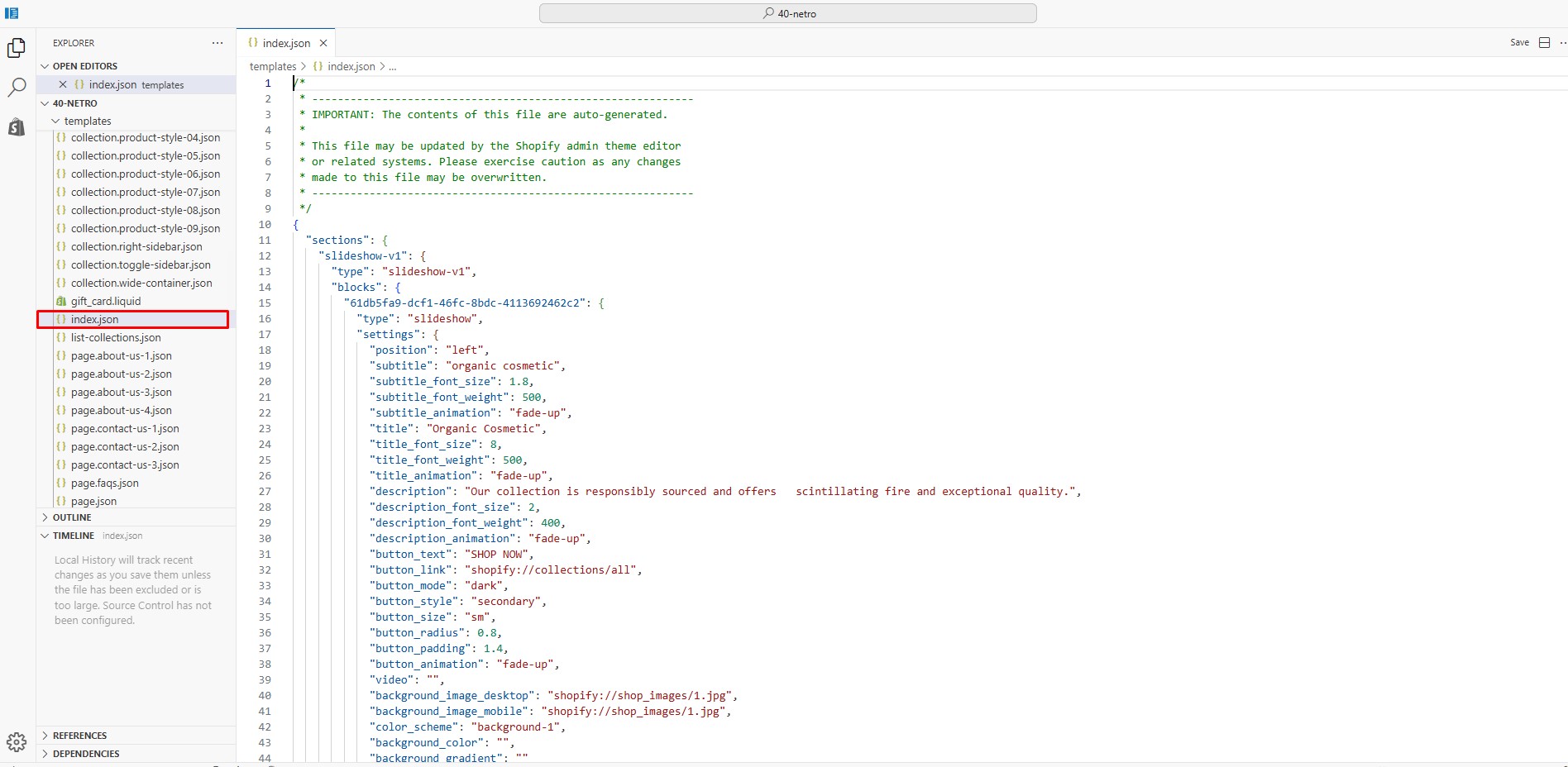The image size is (1568, 767).
Task: Open the Explorer view in activity bar
Action: pos(17,49)
